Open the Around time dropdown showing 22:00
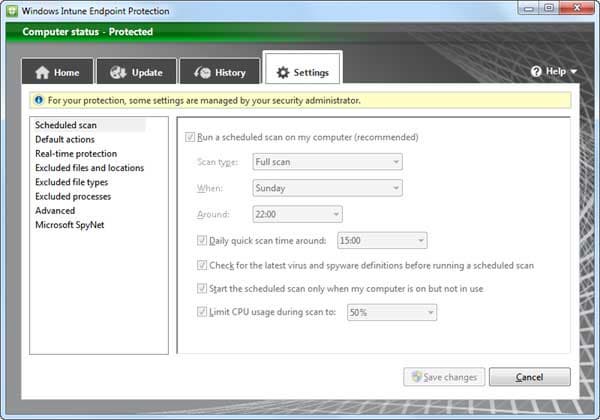Screen dimensions: 600x420 [297, 214]
